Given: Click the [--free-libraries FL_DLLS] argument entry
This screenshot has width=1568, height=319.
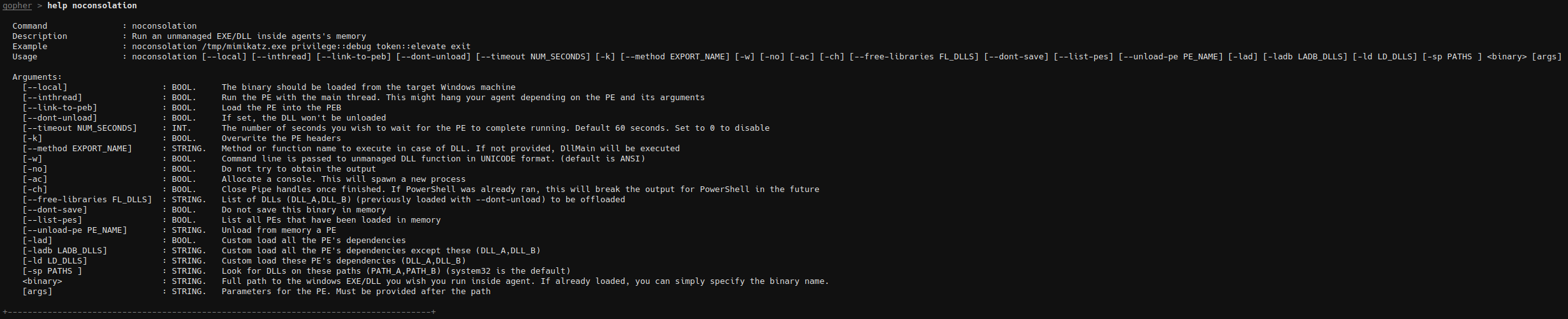Looking at the screenshot, I should [x=87, y=200].
